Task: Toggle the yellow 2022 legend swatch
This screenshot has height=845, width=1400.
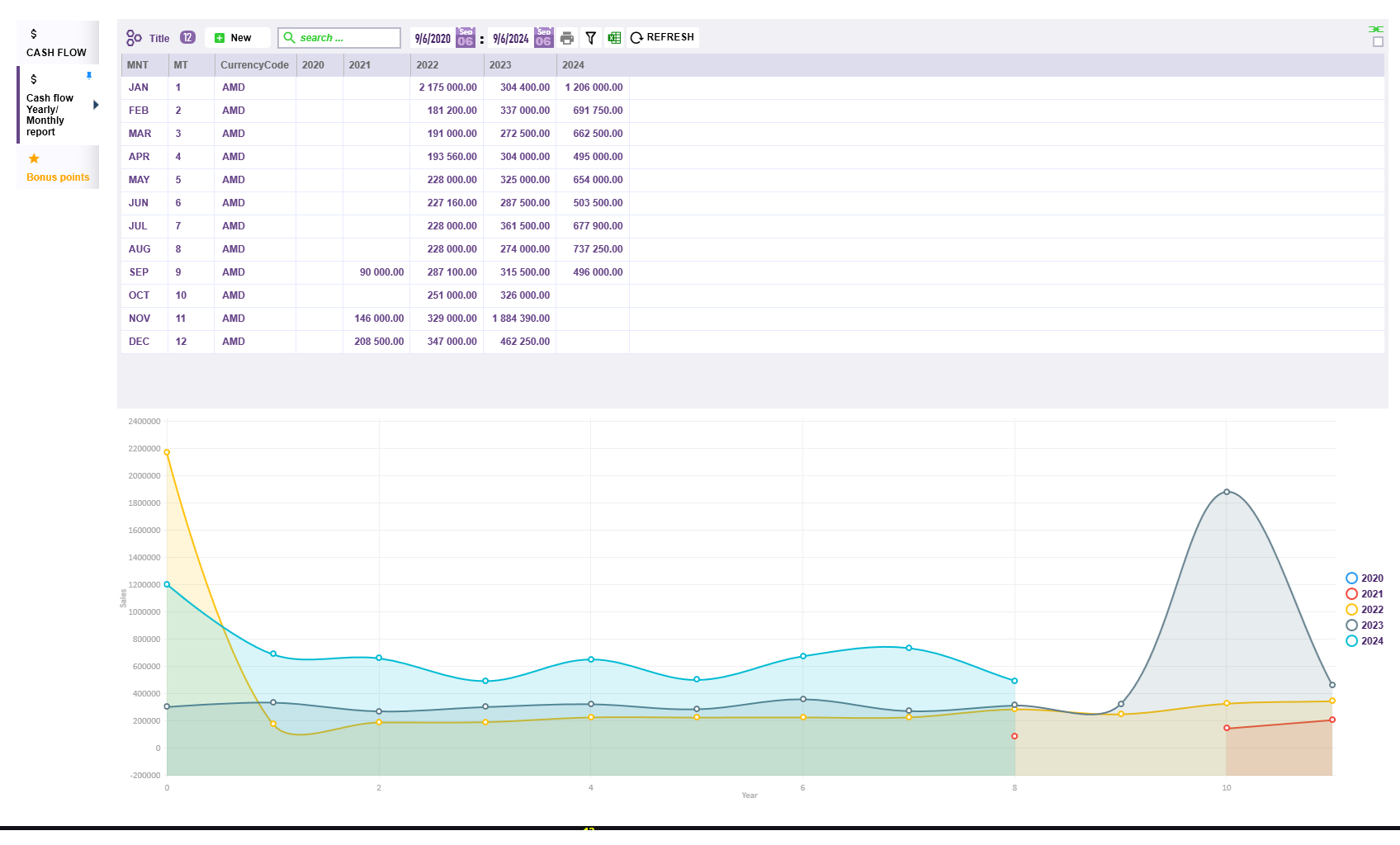Action: [x=1351, y=610]
